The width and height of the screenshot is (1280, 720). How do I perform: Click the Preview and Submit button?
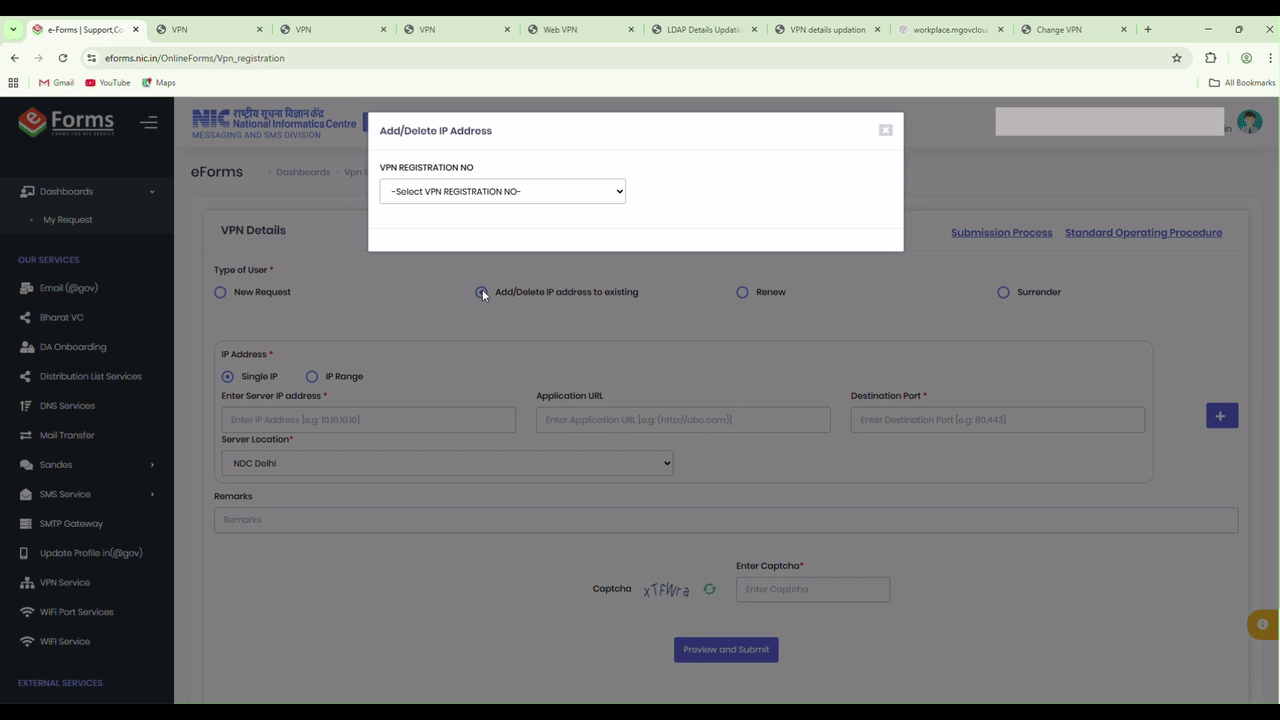click(x=726, y=649)
